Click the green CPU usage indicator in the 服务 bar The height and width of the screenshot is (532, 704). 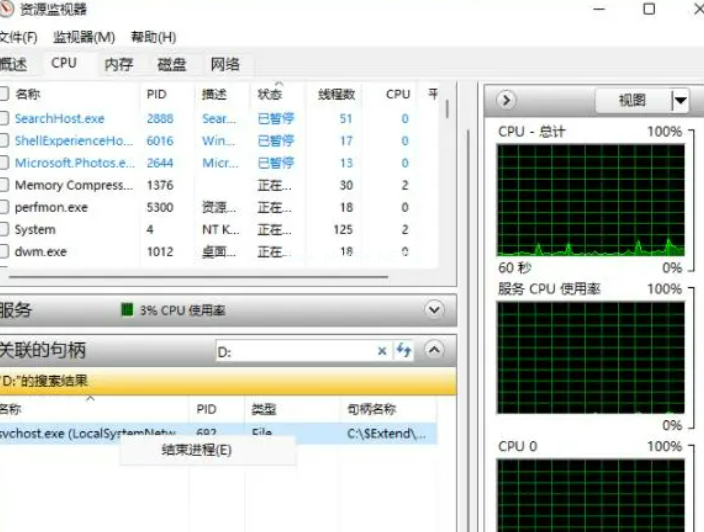click(127, 310)
